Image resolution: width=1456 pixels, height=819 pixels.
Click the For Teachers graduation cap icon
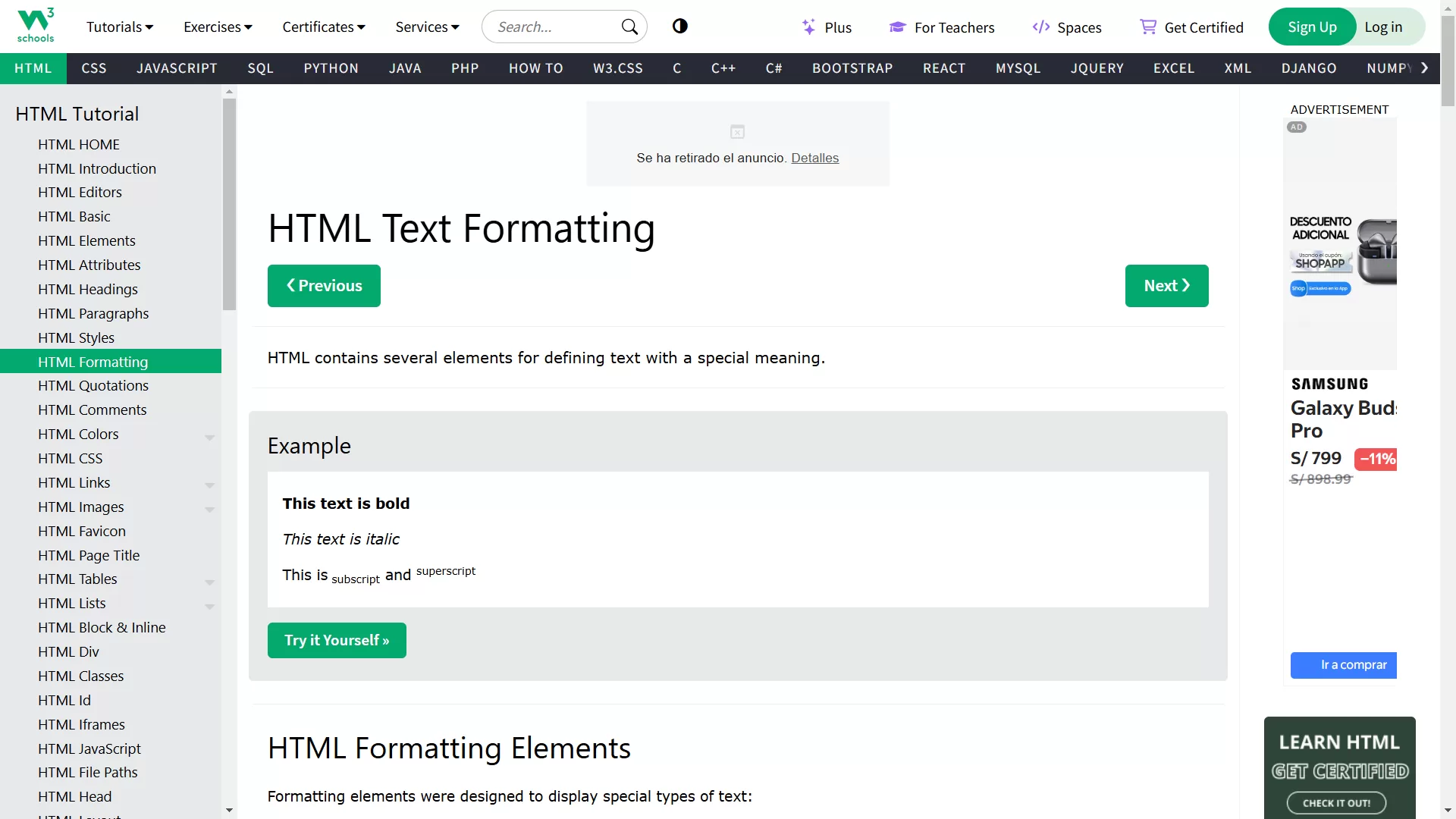click(x=899, y=27)
